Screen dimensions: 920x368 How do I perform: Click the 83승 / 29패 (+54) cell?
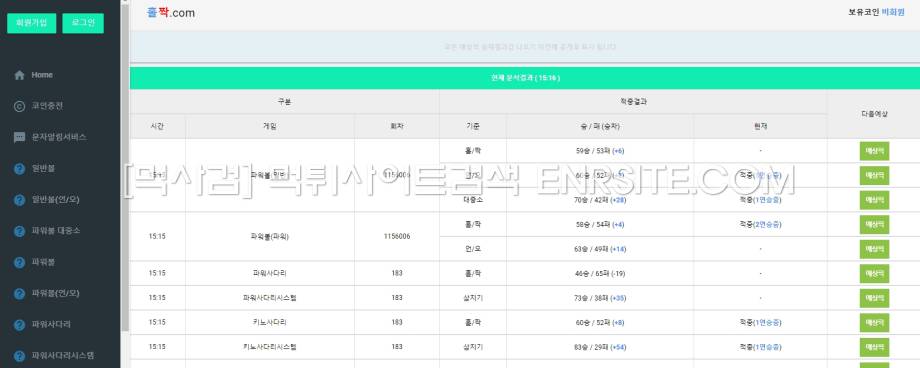tap(600, 347)
